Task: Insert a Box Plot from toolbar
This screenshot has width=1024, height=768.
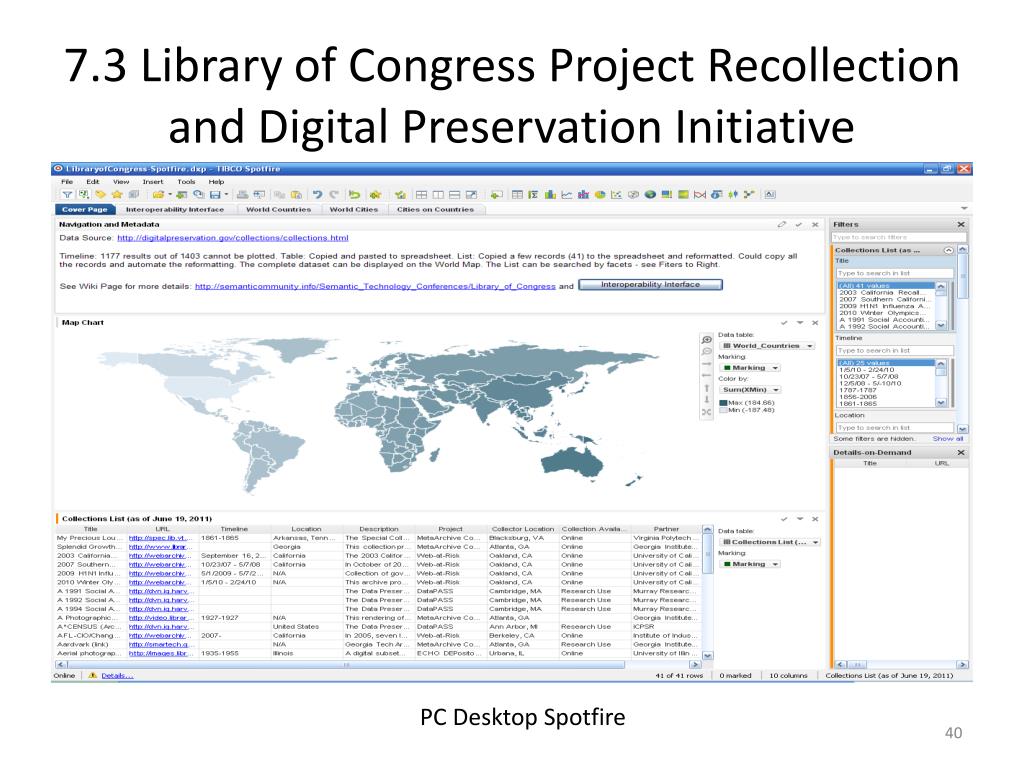Action: tap(733, 195)
